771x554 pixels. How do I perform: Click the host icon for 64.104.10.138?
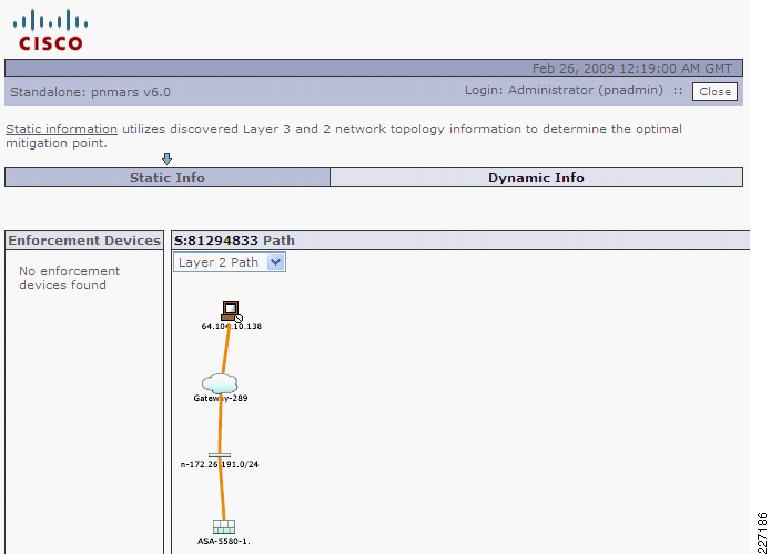231,311
